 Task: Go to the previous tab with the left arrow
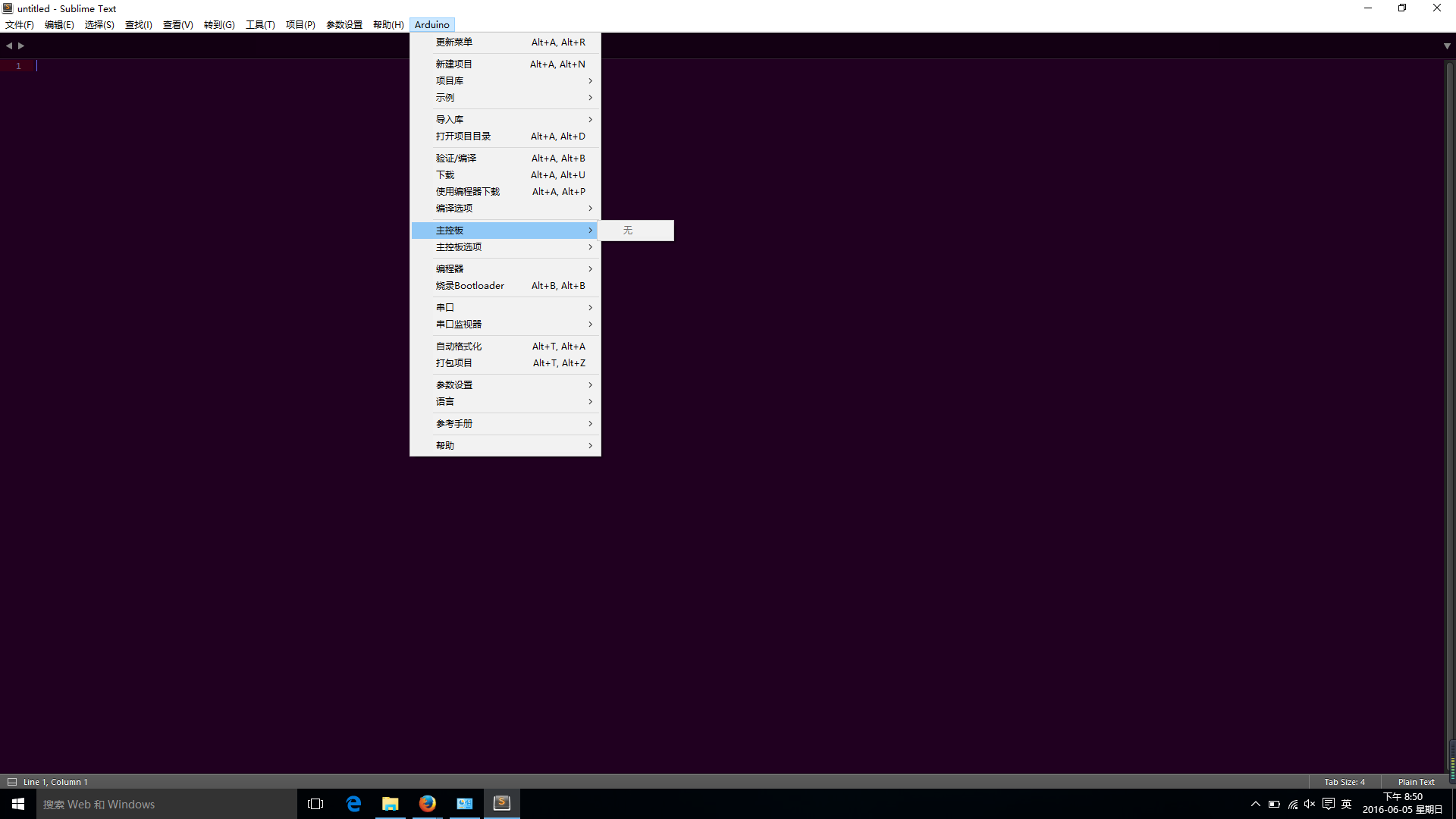tap(9, 45)
